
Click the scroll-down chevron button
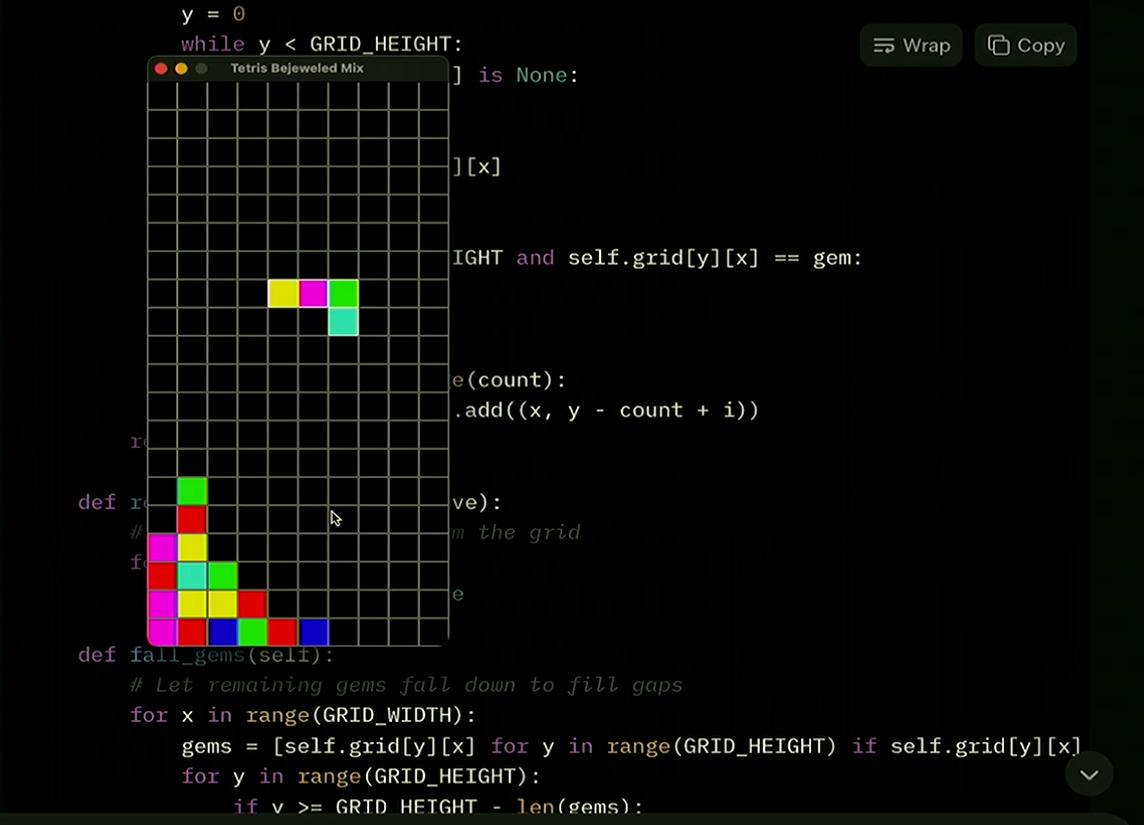tap(1089, 775)
